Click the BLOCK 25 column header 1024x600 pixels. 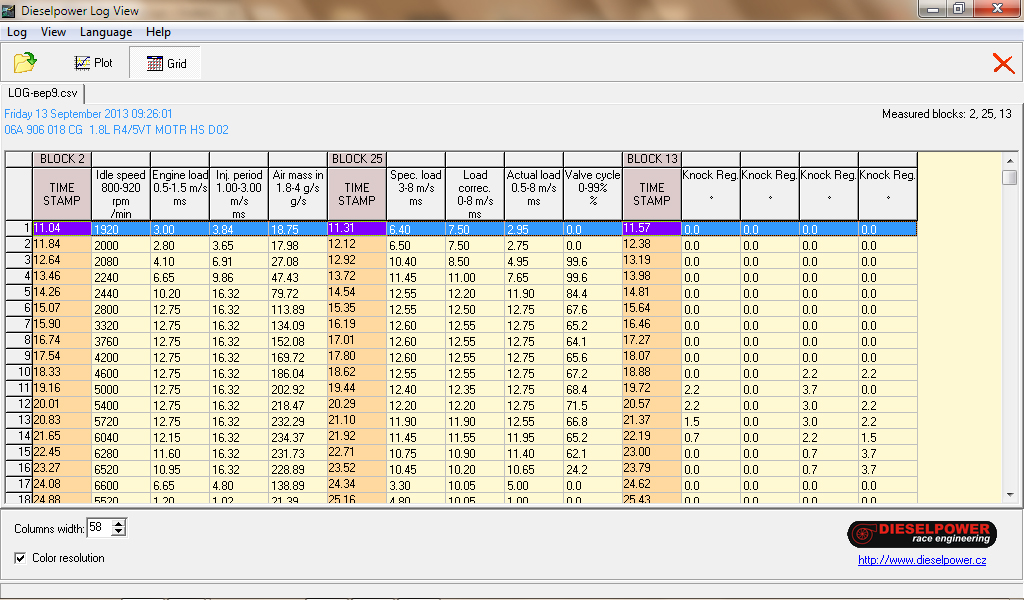tap(357, 159)
